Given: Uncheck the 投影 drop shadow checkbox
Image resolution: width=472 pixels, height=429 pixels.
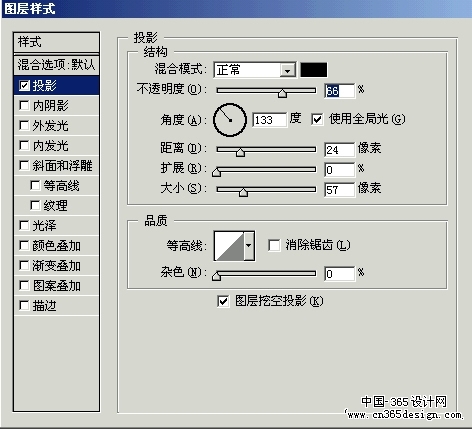Looking at the screenshot, I should coord(24,86).
